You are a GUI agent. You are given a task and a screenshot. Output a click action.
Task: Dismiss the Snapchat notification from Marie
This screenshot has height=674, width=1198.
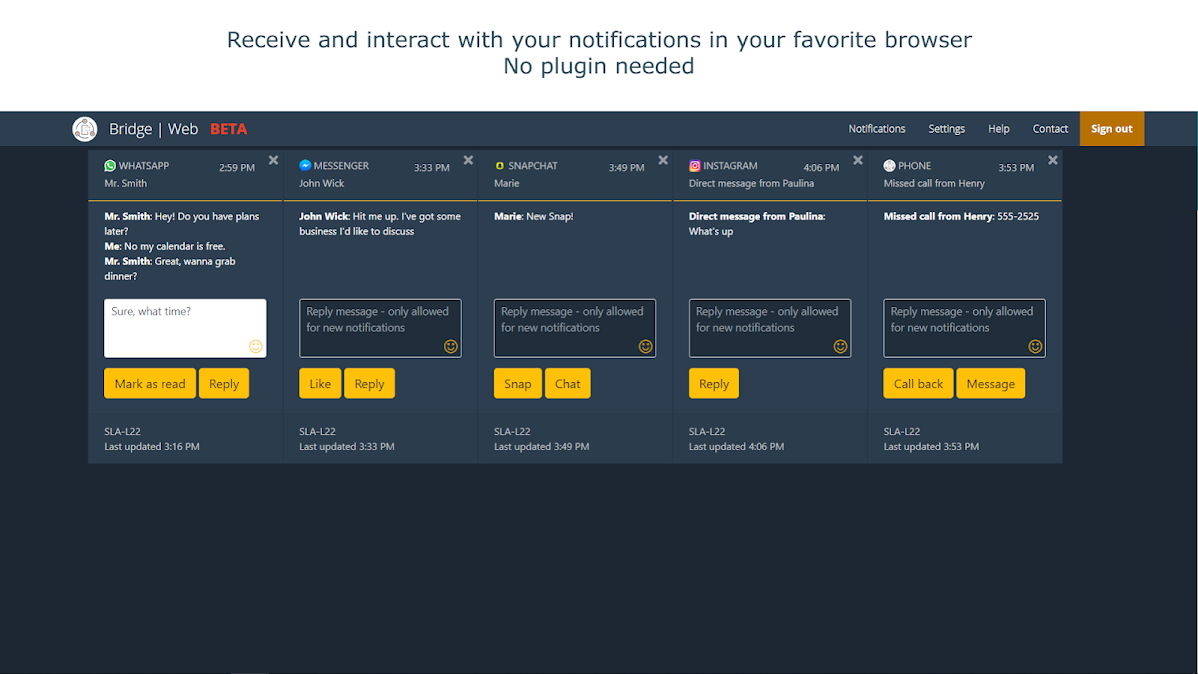click(x=663, y=160)
